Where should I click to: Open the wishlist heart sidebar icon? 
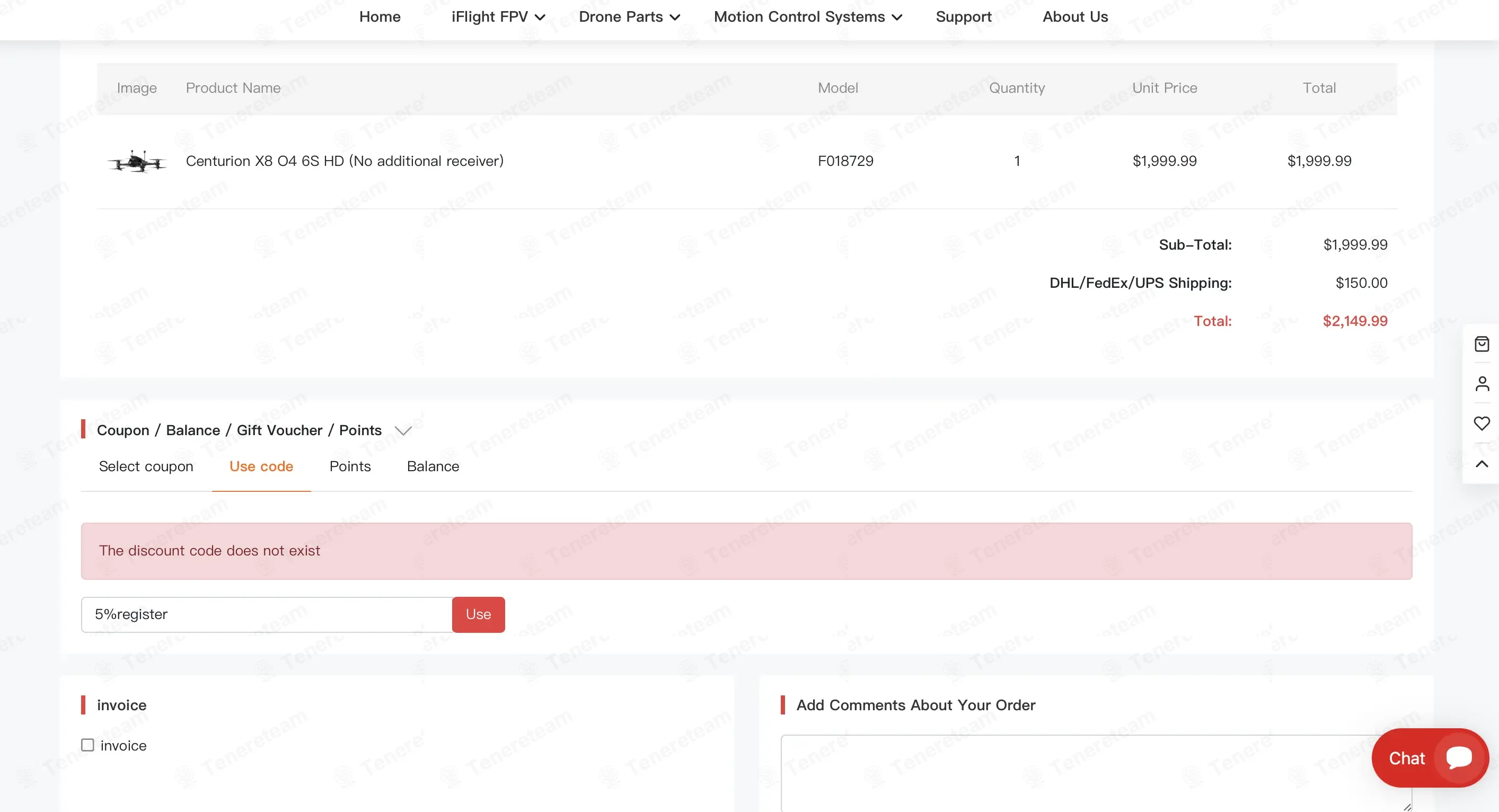(x=1482, y=423)
